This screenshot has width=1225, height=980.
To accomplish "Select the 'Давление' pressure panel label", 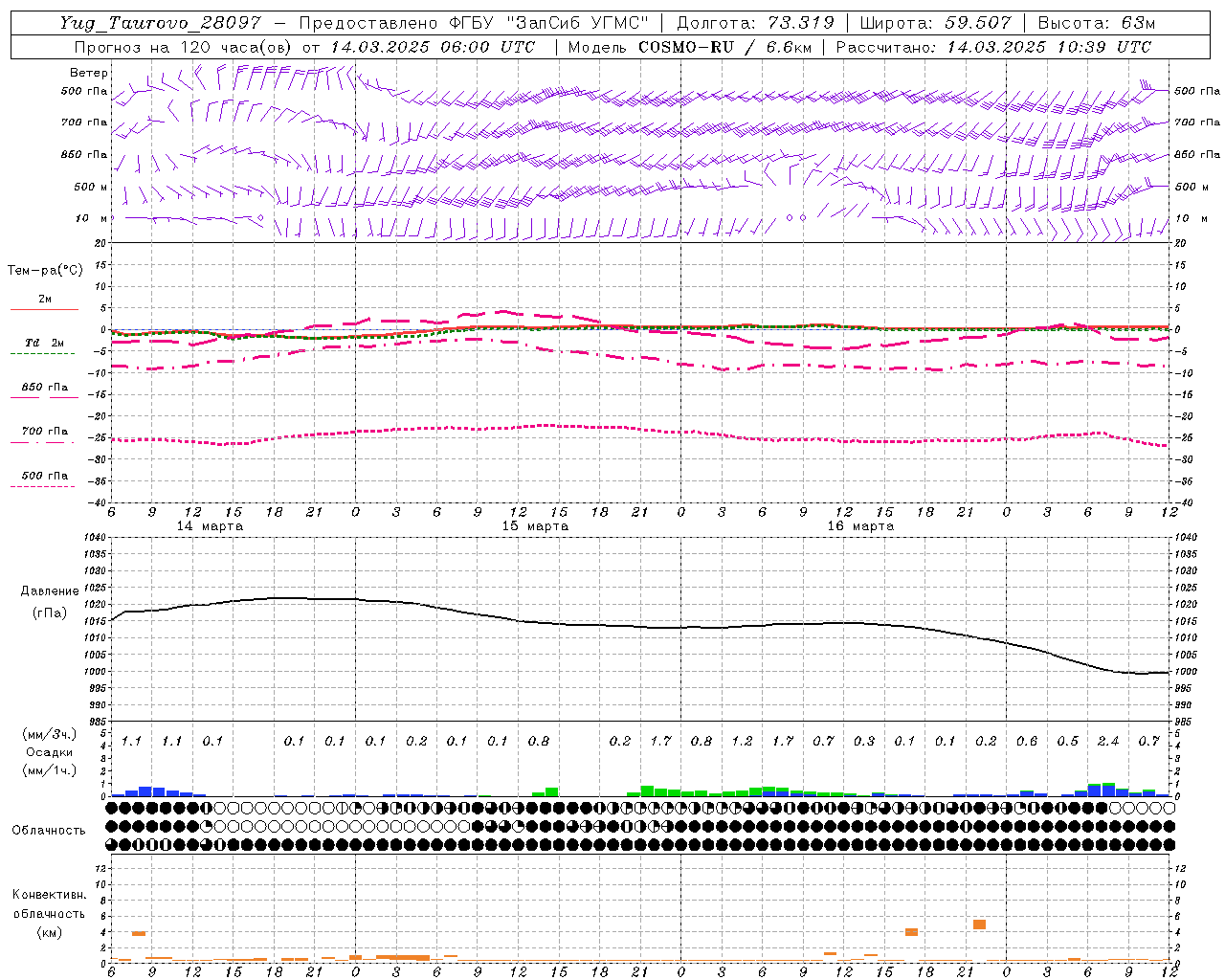I will [x=50, y=591].
